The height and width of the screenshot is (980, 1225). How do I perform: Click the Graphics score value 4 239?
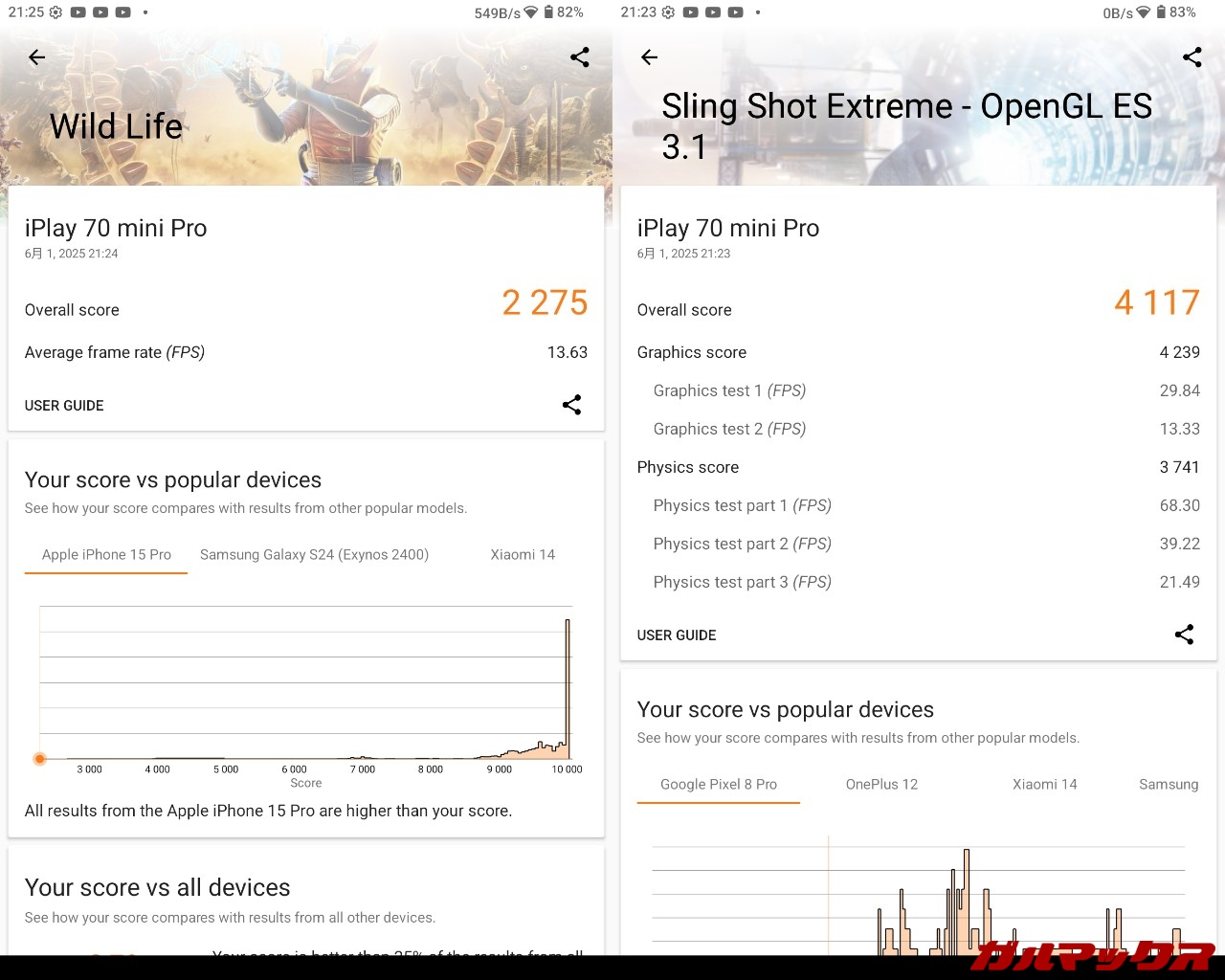point(1180,352)
